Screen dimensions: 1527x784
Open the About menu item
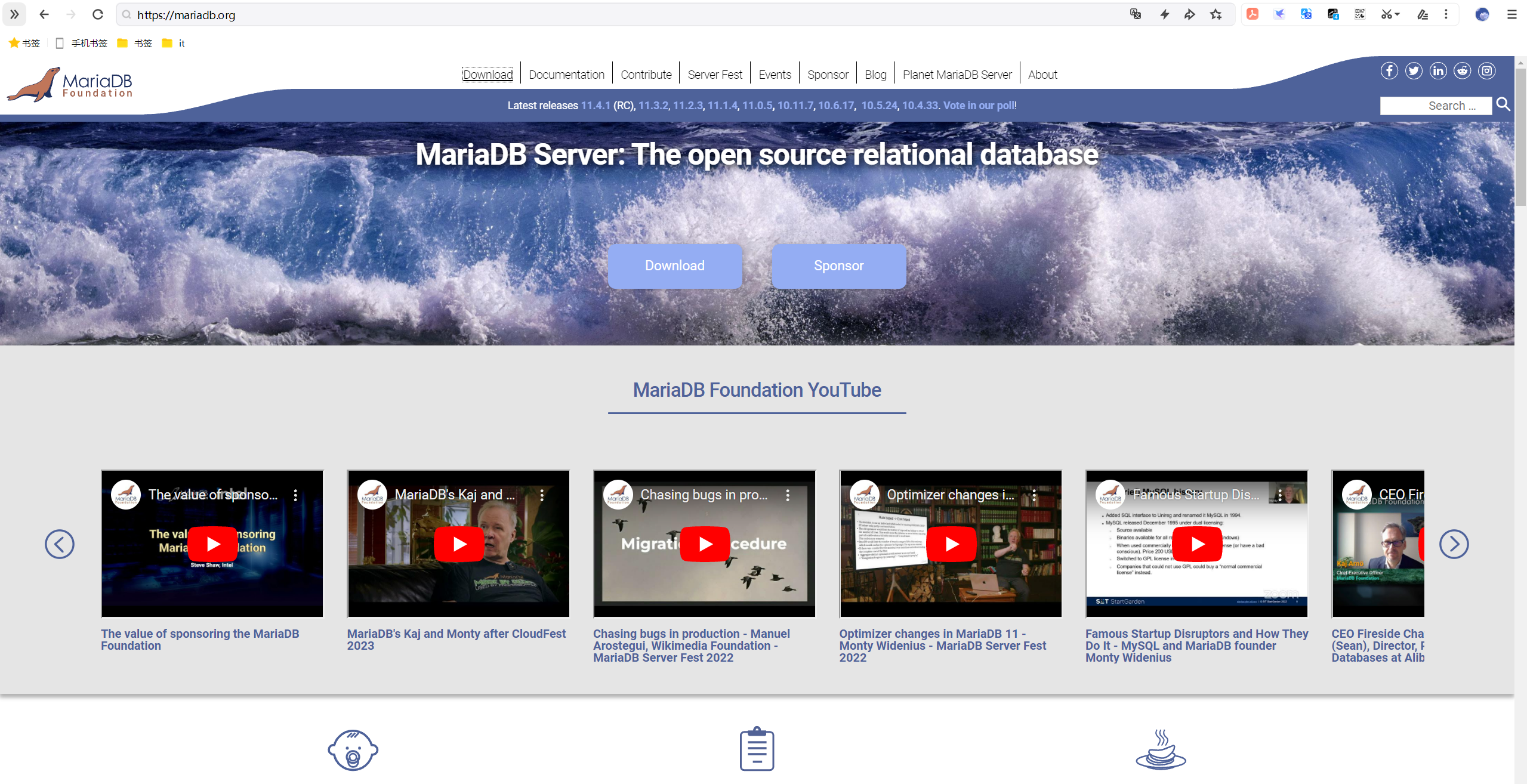[1042, 75]
